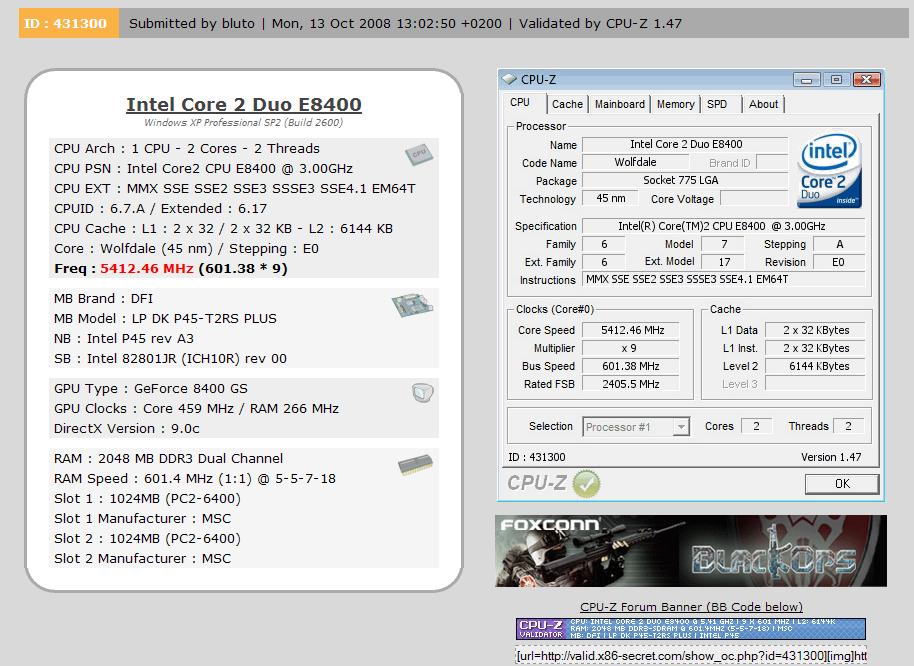Click the Version 1.47 text in CPU-Z
Image resolution: width=914 pixels, height=666 pixels.
pos(831,457)
